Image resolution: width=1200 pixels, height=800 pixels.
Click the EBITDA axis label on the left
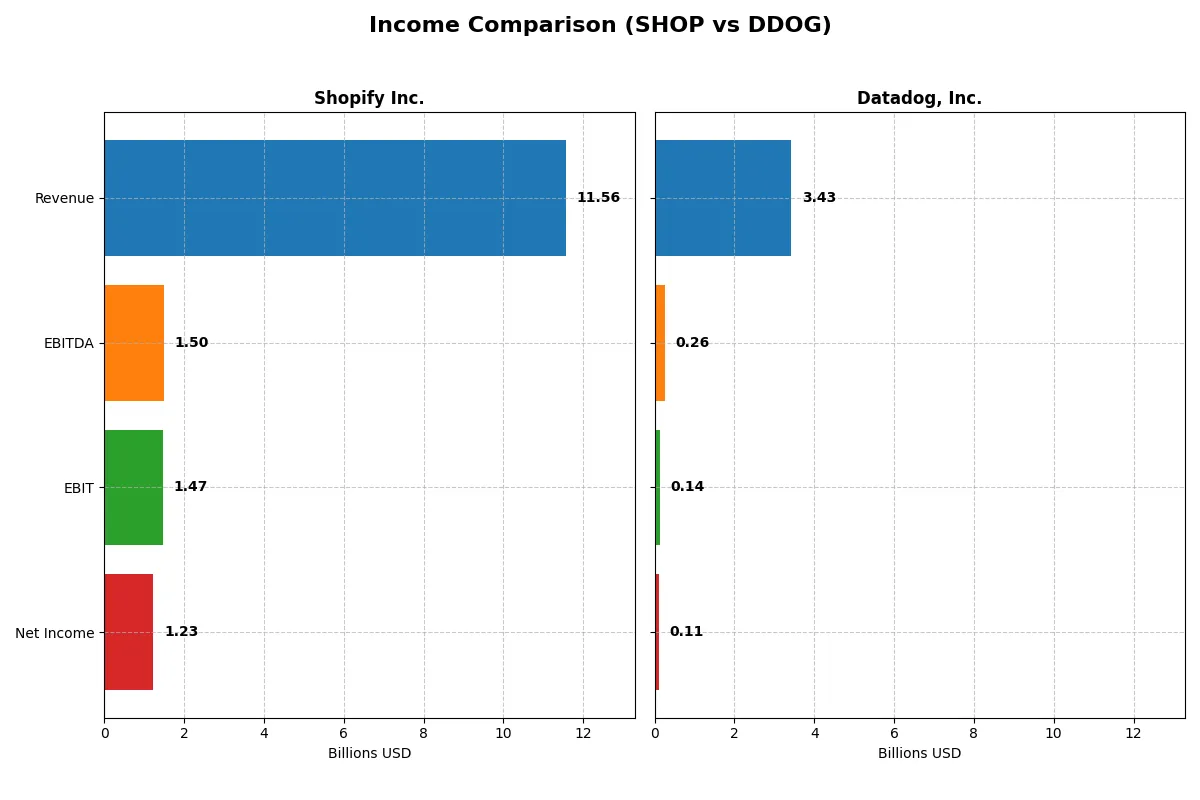tap(67, 343)
